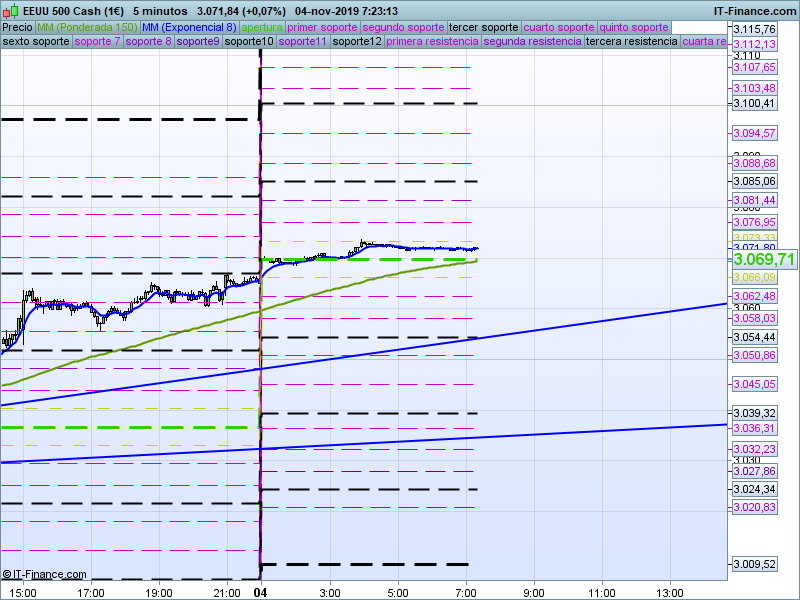
Task: Select the MM (Exponencial 8) label
Action: click(x=189, y=27)
